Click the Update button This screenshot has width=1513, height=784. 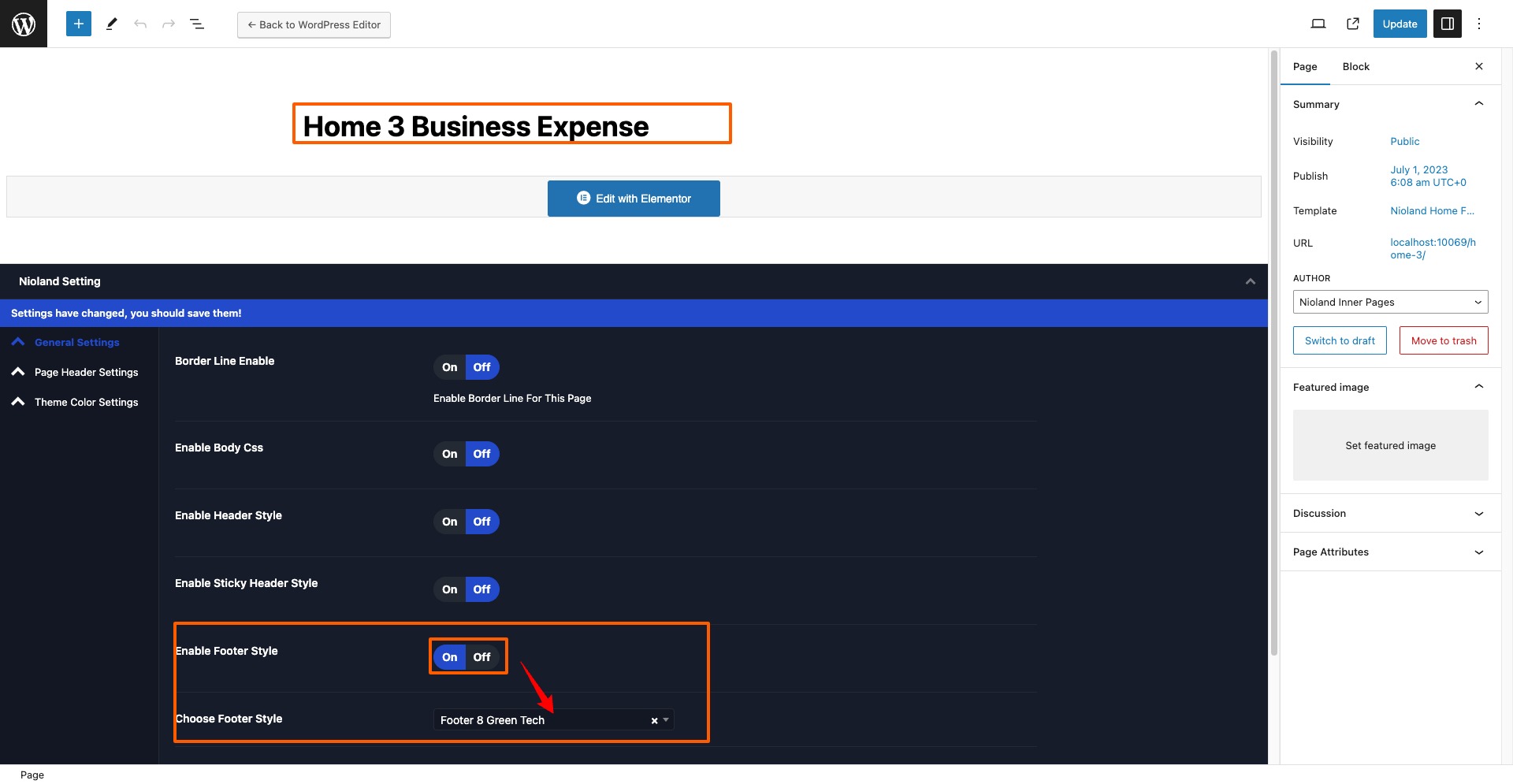tap(1400, 24)
